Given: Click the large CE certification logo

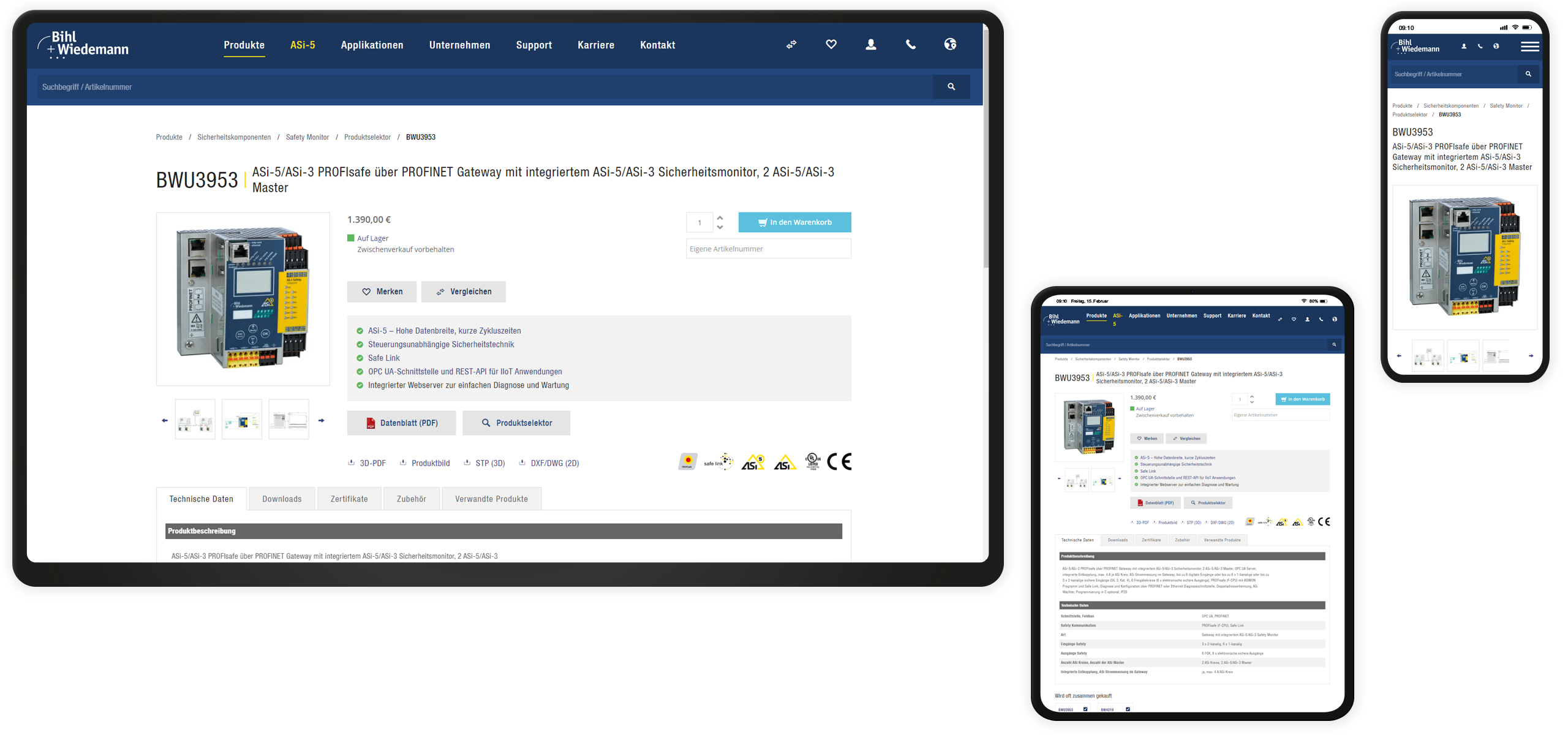Looking at the screenshot, I should pyautogui.click(x=839, y=462).
